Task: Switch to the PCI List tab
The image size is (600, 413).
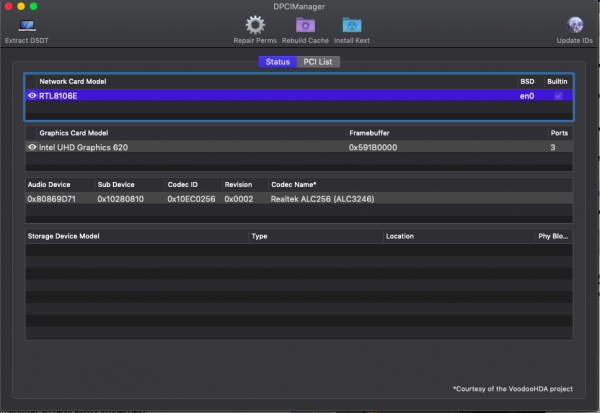Action: (x=319, y=62)
